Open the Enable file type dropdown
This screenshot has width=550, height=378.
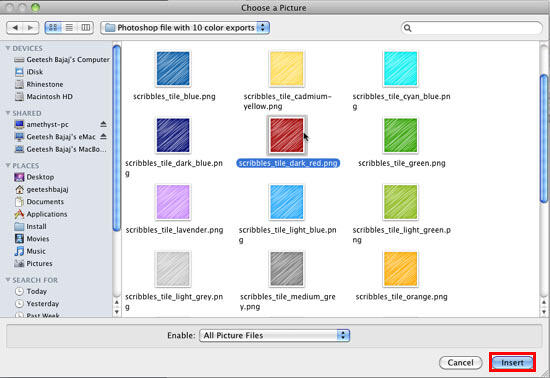point(274,336)
